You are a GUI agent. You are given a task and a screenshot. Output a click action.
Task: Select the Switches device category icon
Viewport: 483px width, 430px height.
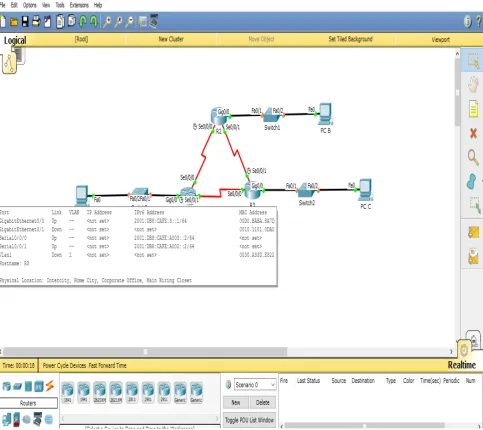(18, 387)
